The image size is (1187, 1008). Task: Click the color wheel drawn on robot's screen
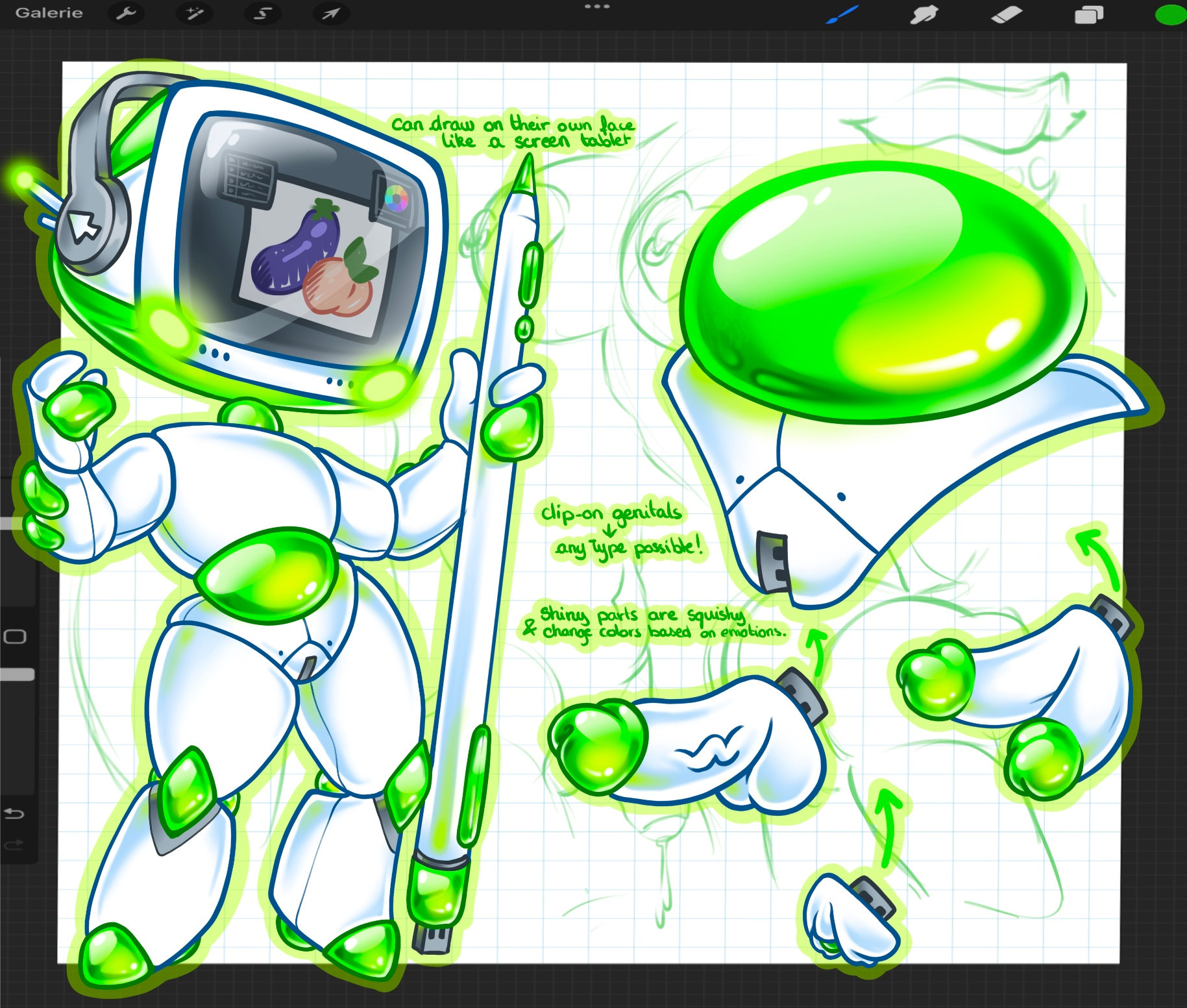(x=396, y=198)
